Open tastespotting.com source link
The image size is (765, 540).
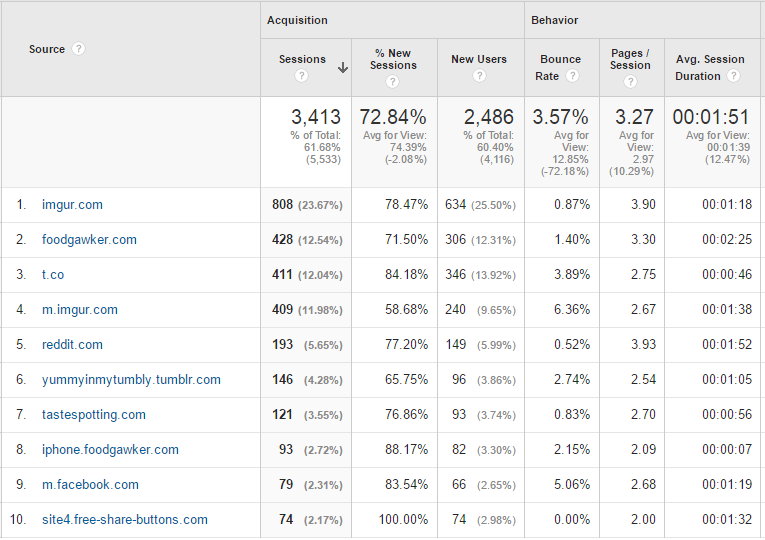(x=94, y=415)
